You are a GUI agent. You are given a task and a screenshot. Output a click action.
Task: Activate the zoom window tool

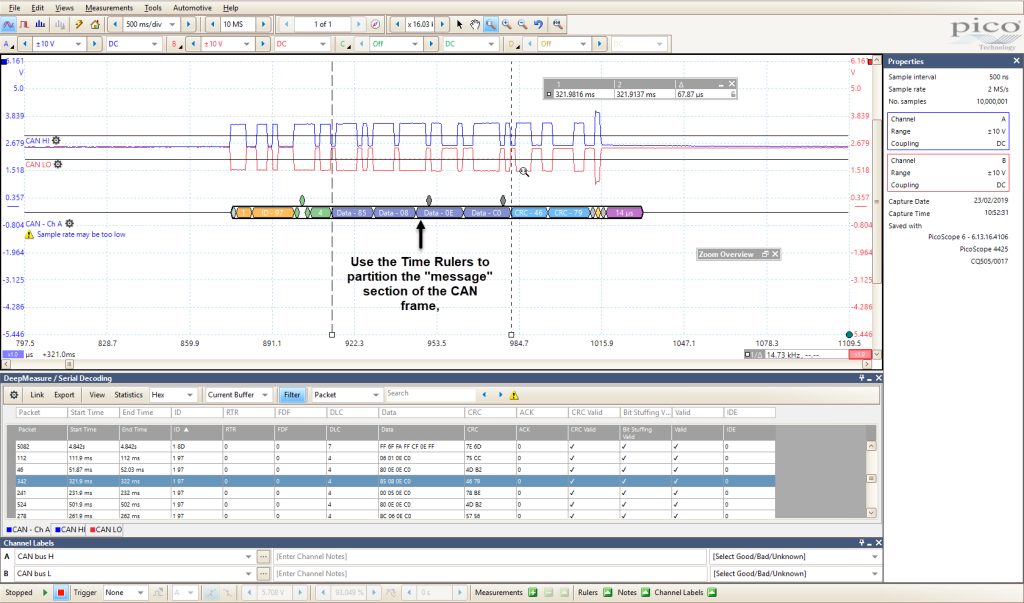coord(490,24)
